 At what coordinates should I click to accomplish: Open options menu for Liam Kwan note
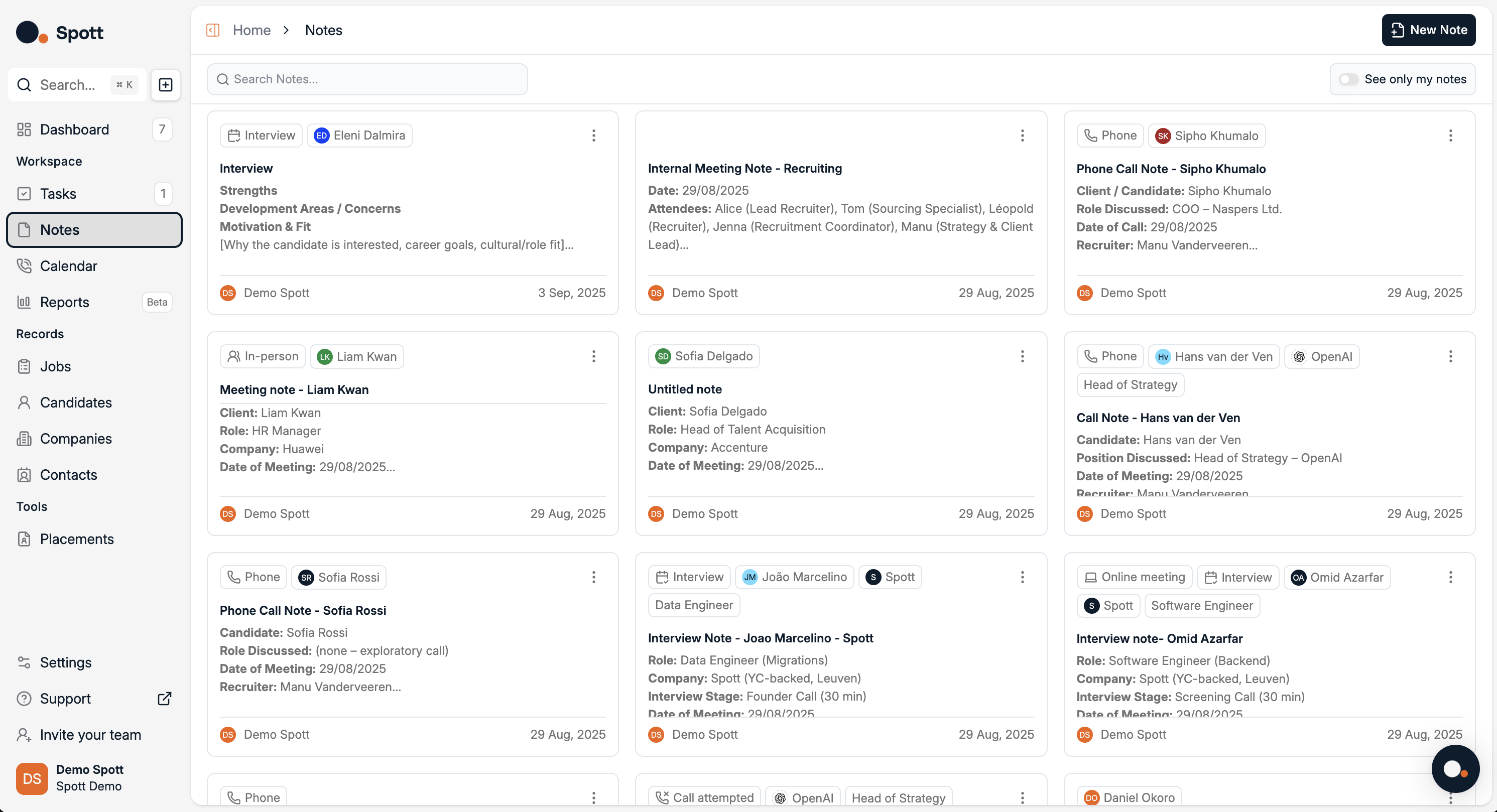point(593,356)
